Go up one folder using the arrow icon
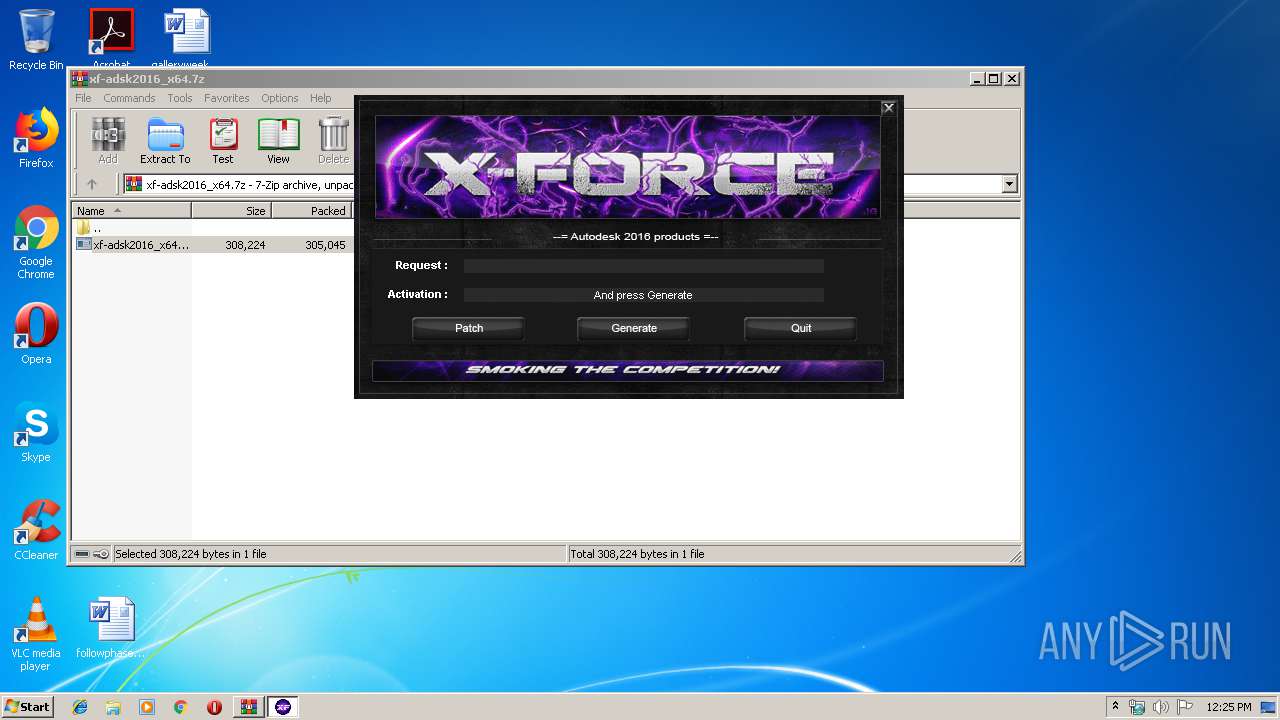Screen dimensions: 1280x720 tap(92, 184)
